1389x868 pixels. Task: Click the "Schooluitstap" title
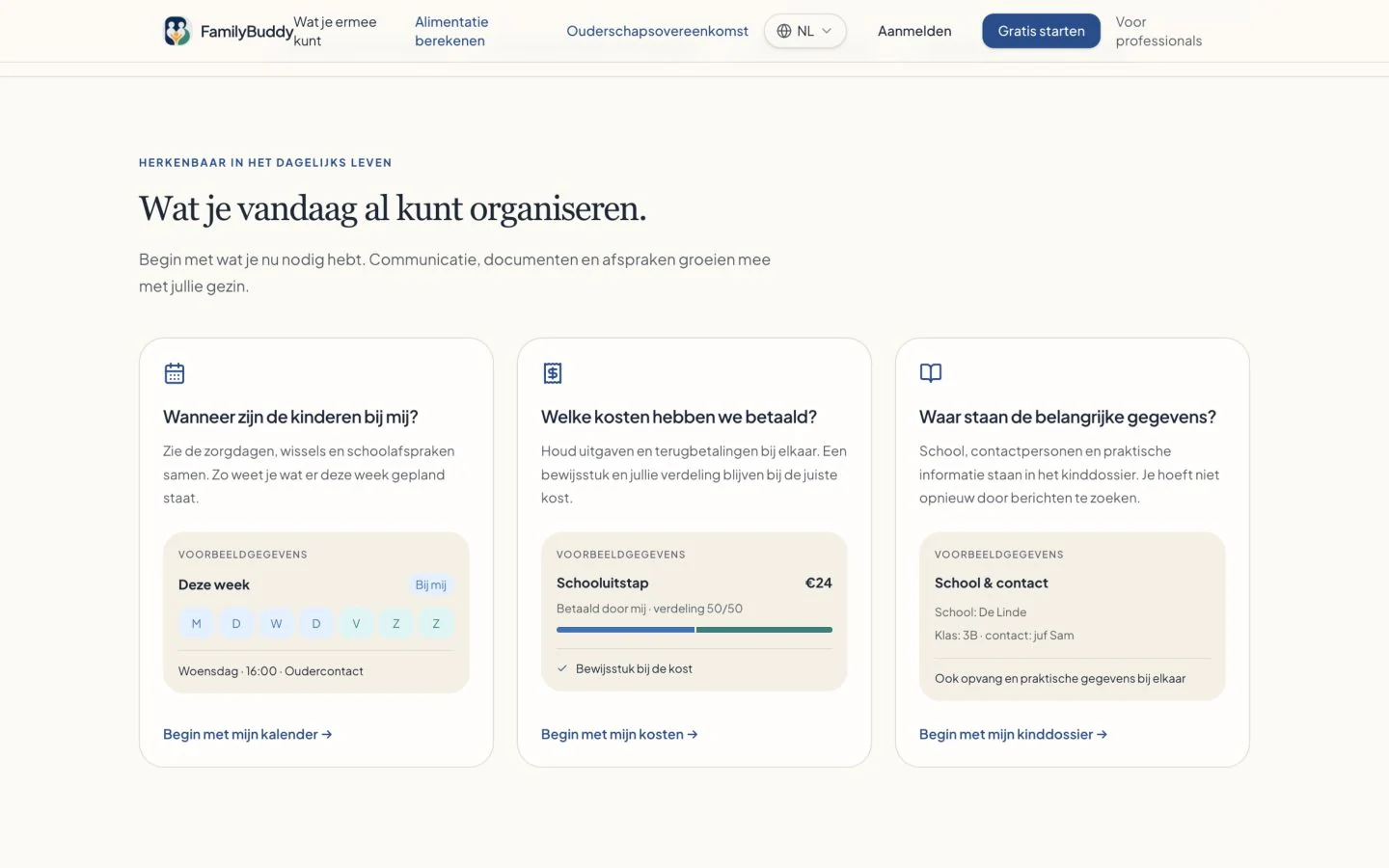[x=603, y=583]
